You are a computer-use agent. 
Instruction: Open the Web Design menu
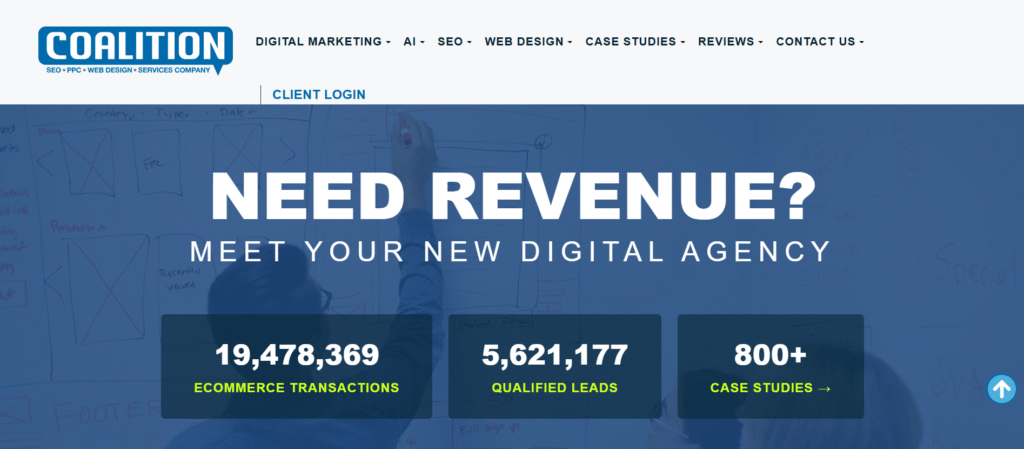[528, 42]
